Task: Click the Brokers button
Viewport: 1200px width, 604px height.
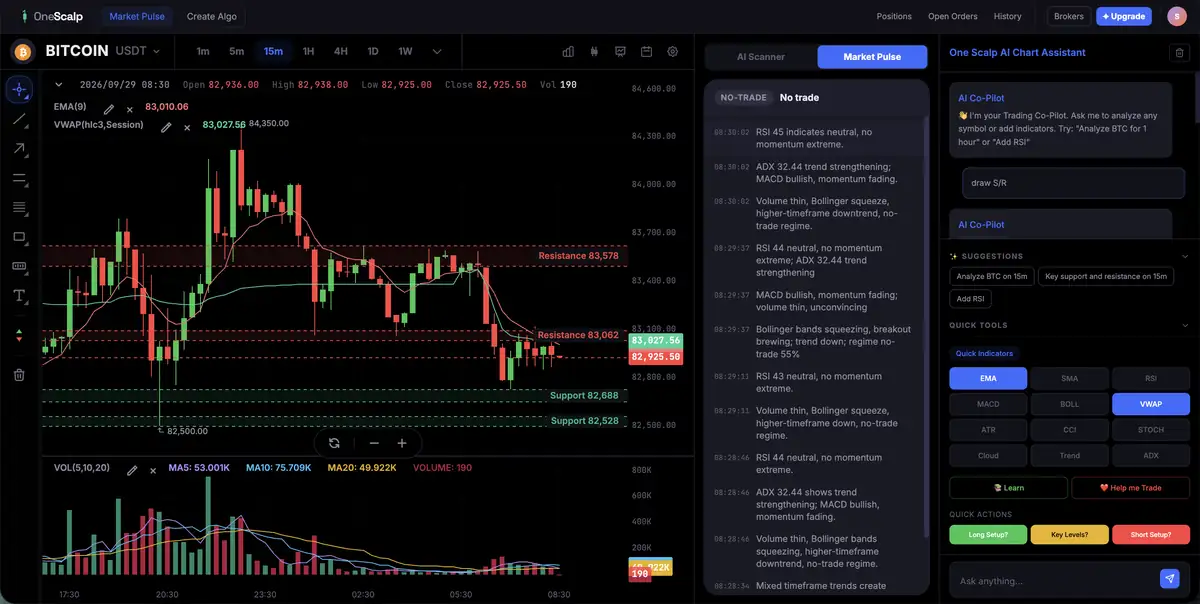Action: 1069,16
